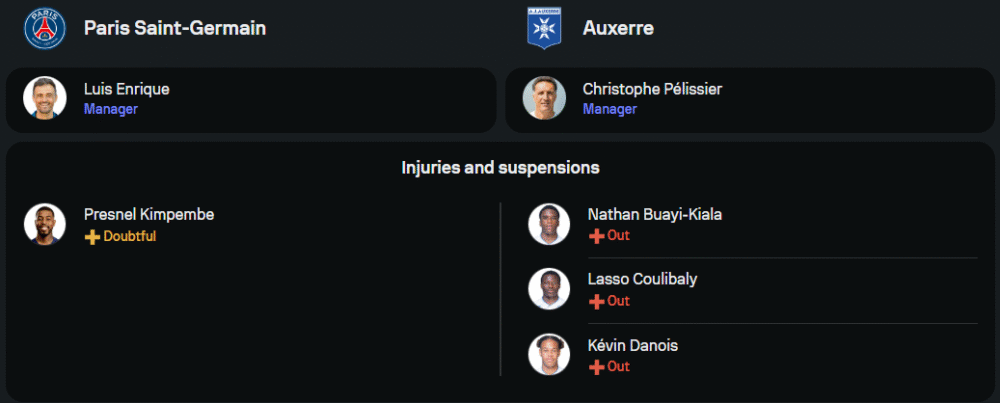Open Nathan Buayi-Kiala's player name
This screenshot has width=1000, height=403.
click(x=655, y=214)
